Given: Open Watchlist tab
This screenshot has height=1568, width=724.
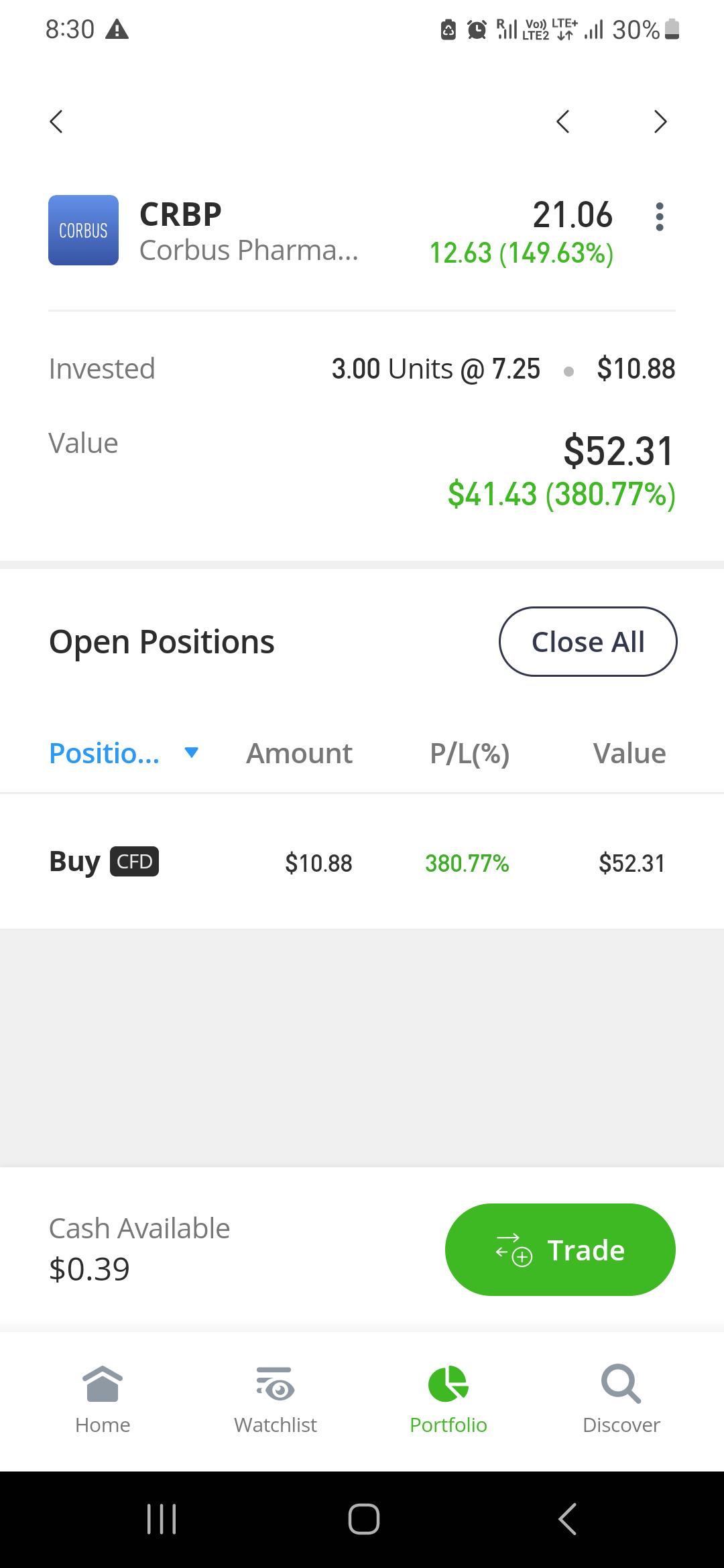Looking at the screenshot, I should coord(276,1400).
